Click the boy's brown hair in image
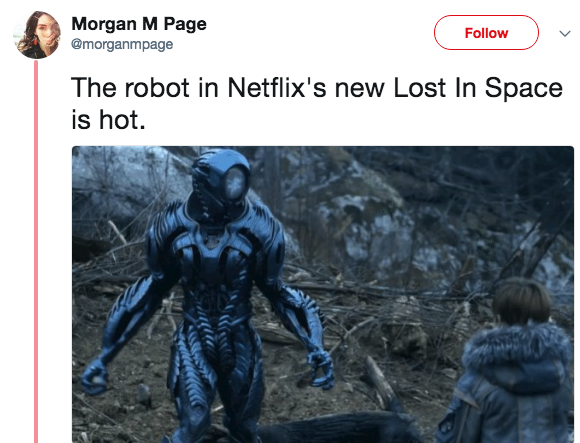Image resolution: width=580 pixels, height=443 pixels. click(522, 300)
